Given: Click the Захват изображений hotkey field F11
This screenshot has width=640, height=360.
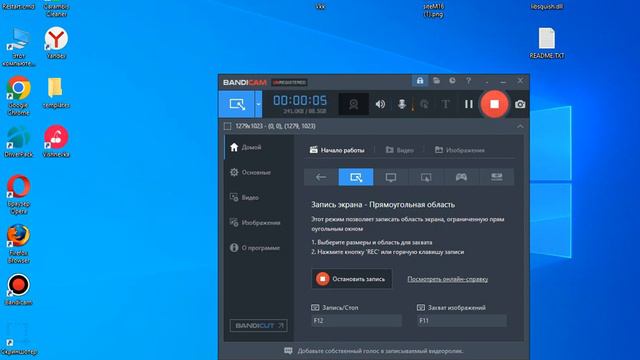Looking at the screenshot, I should click(462, 321).
